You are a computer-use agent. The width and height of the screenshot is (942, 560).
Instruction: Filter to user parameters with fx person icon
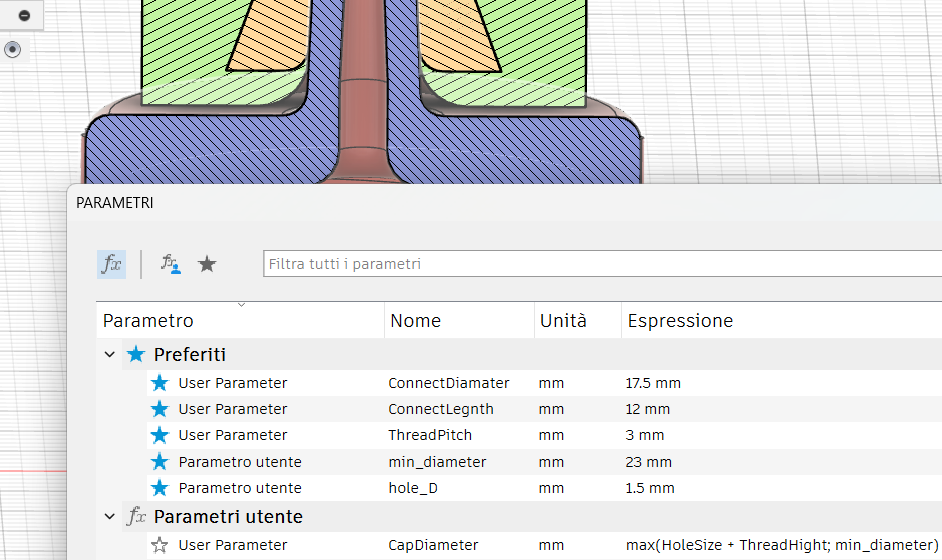pyautogui.click(x=172, y=264)
